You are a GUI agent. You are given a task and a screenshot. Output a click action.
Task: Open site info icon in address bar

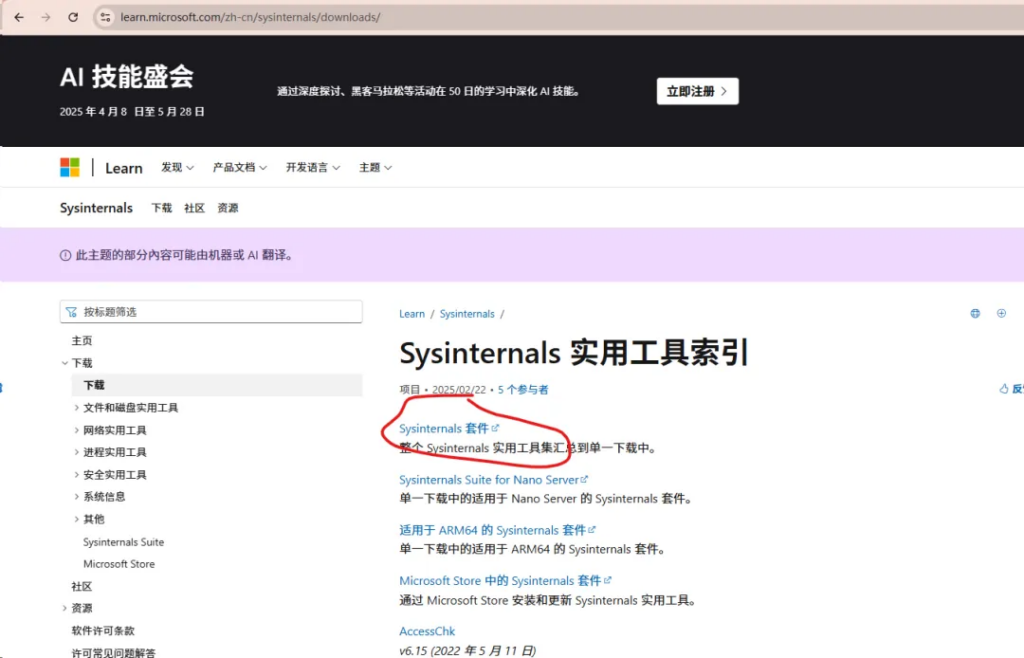point(105,18)
